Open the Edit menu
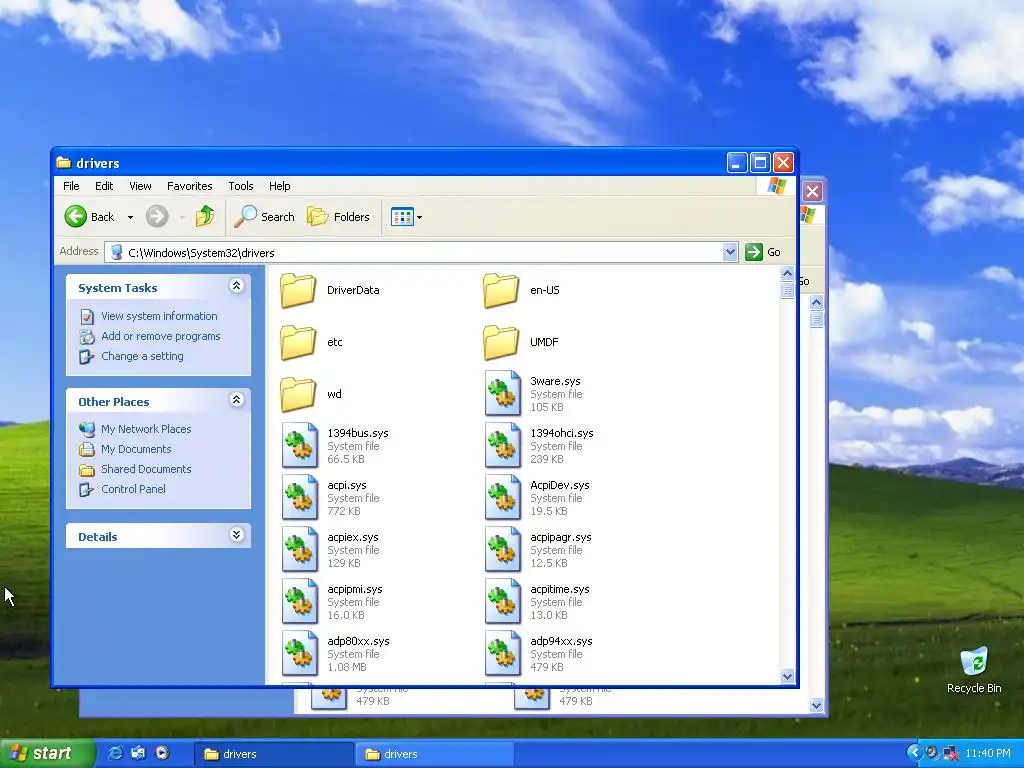Screen dimensions: 1024x768 [104, 186]
